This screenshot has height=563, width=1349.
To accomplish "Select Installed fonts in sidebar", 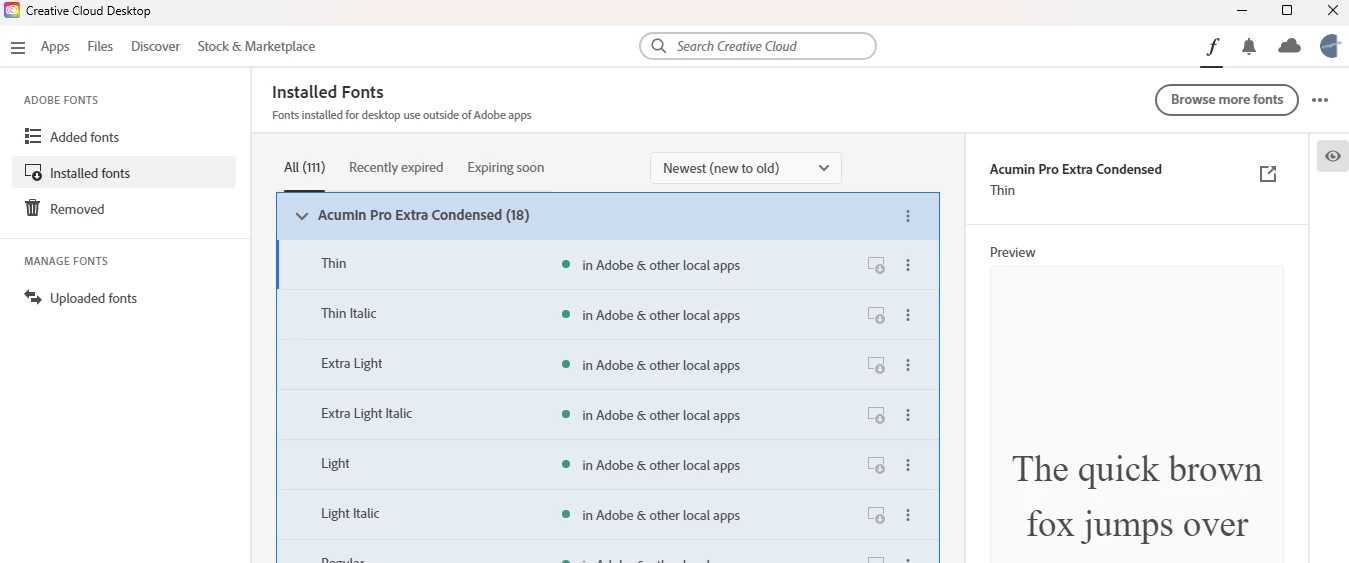I will tap(124, 173).
